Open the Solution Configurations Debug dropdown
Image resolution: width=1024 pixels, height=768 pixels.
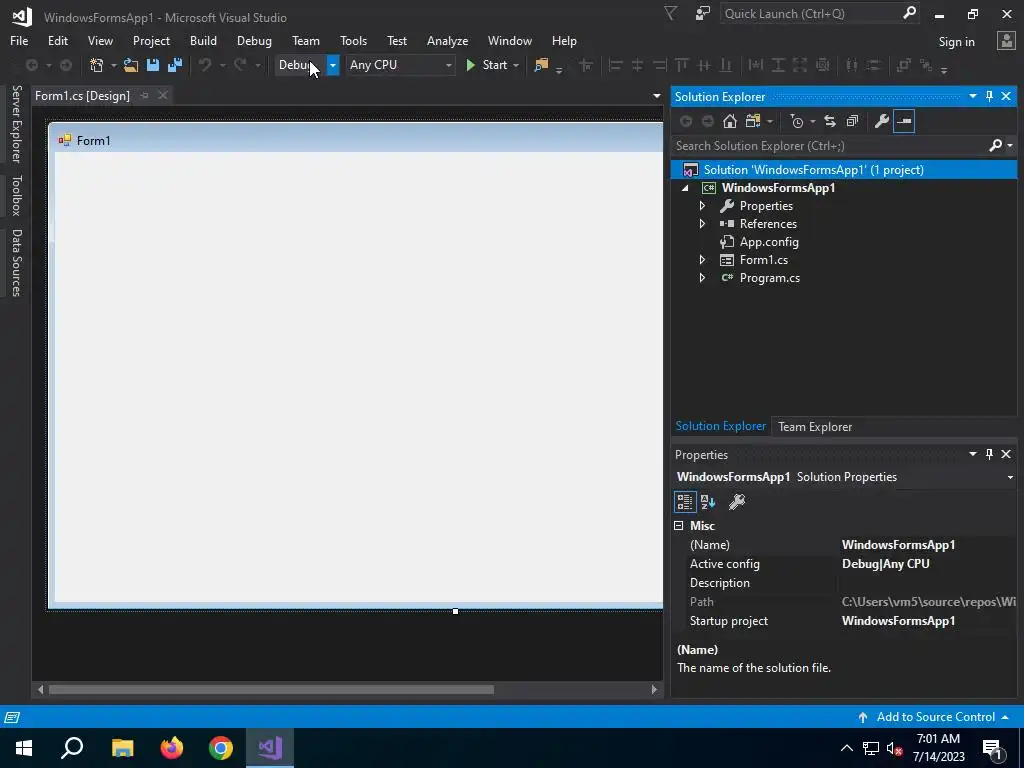(332, 65)
